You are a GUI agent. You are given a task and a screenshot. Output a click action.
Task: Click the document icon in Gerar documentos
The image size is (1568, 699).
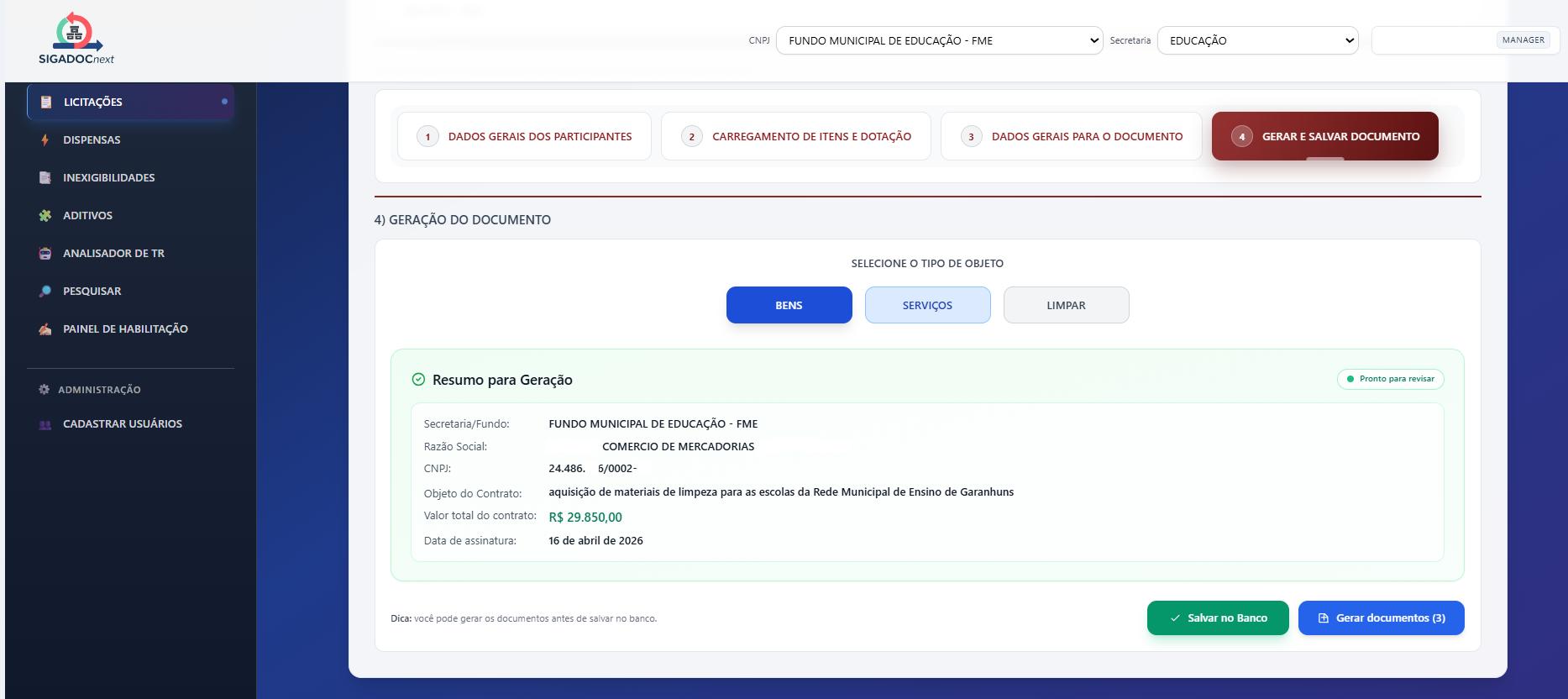click(x=1324, y=618)
